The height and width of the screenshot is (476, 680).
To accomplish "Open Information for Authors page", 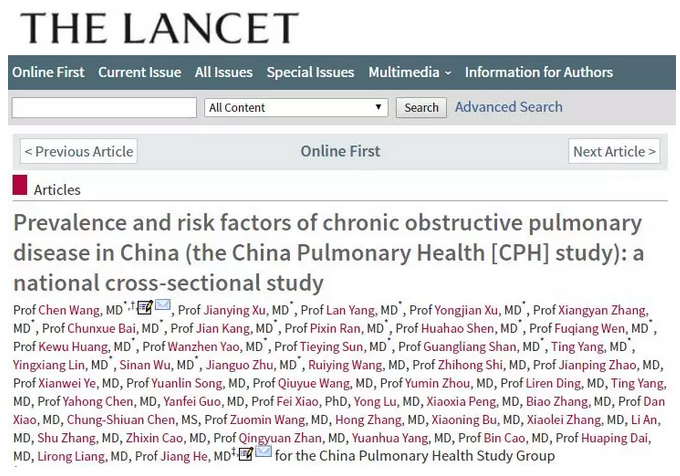I will [x=539, y=72].
